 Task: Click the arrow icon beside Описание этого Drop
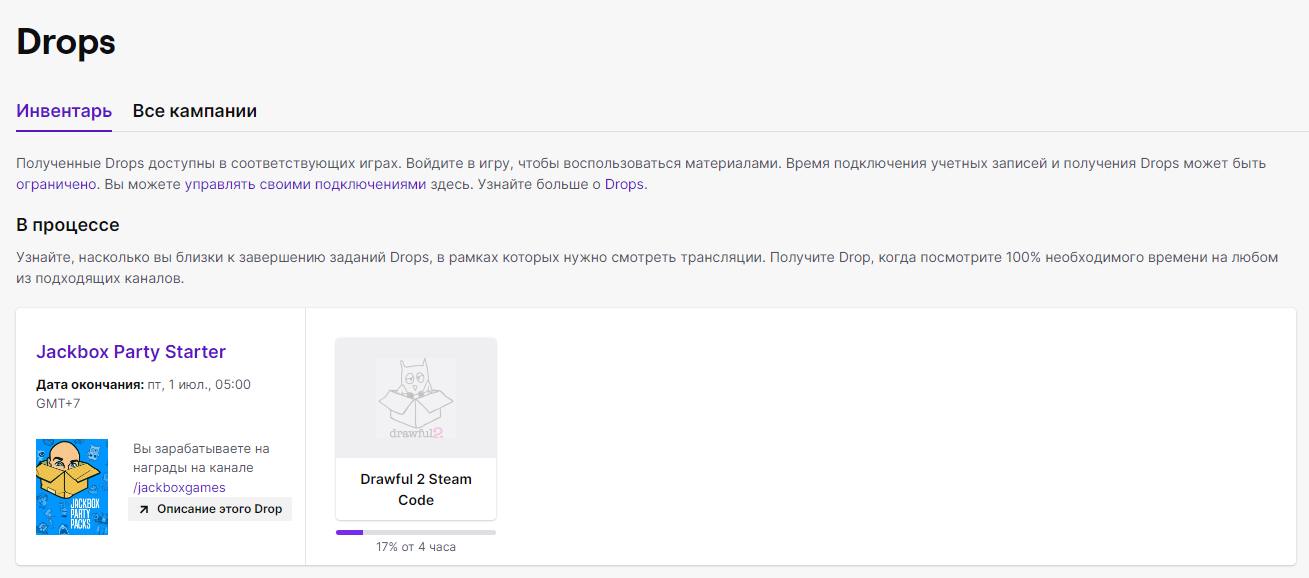click(x=144, y=509)
